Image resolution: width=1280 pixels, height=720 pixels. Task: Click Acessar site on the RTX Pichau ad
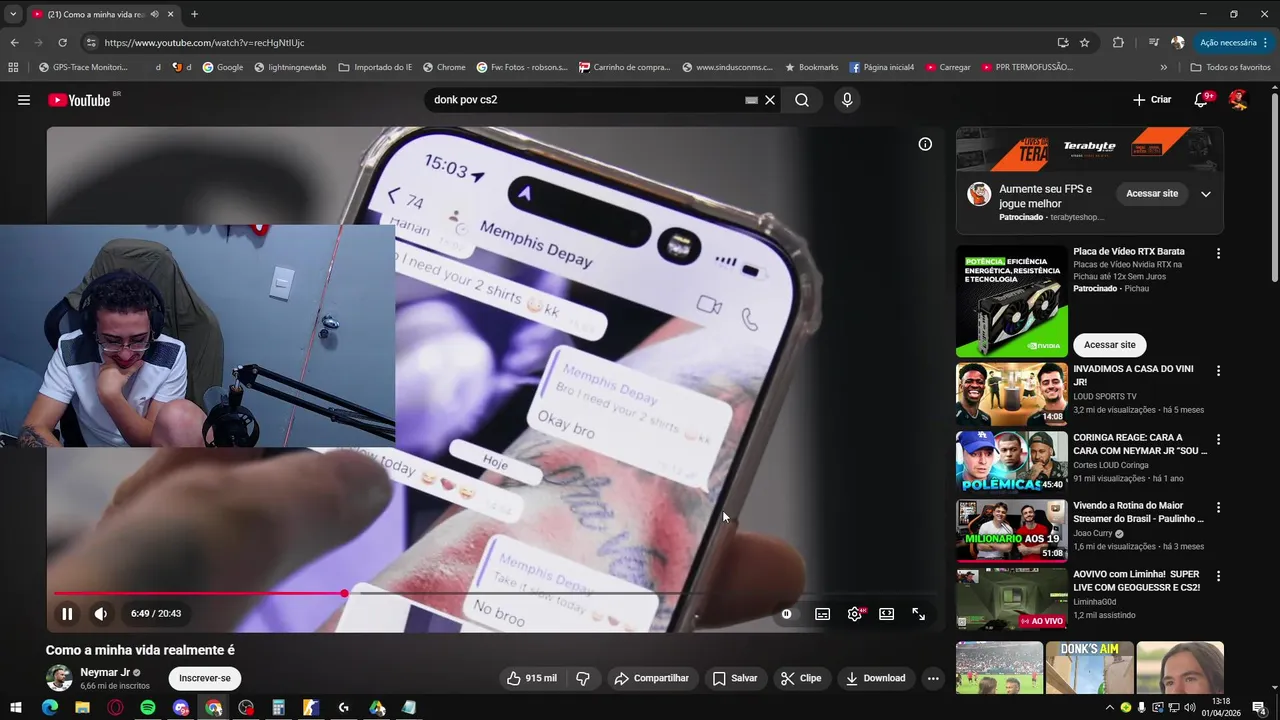pos(1110,345)
